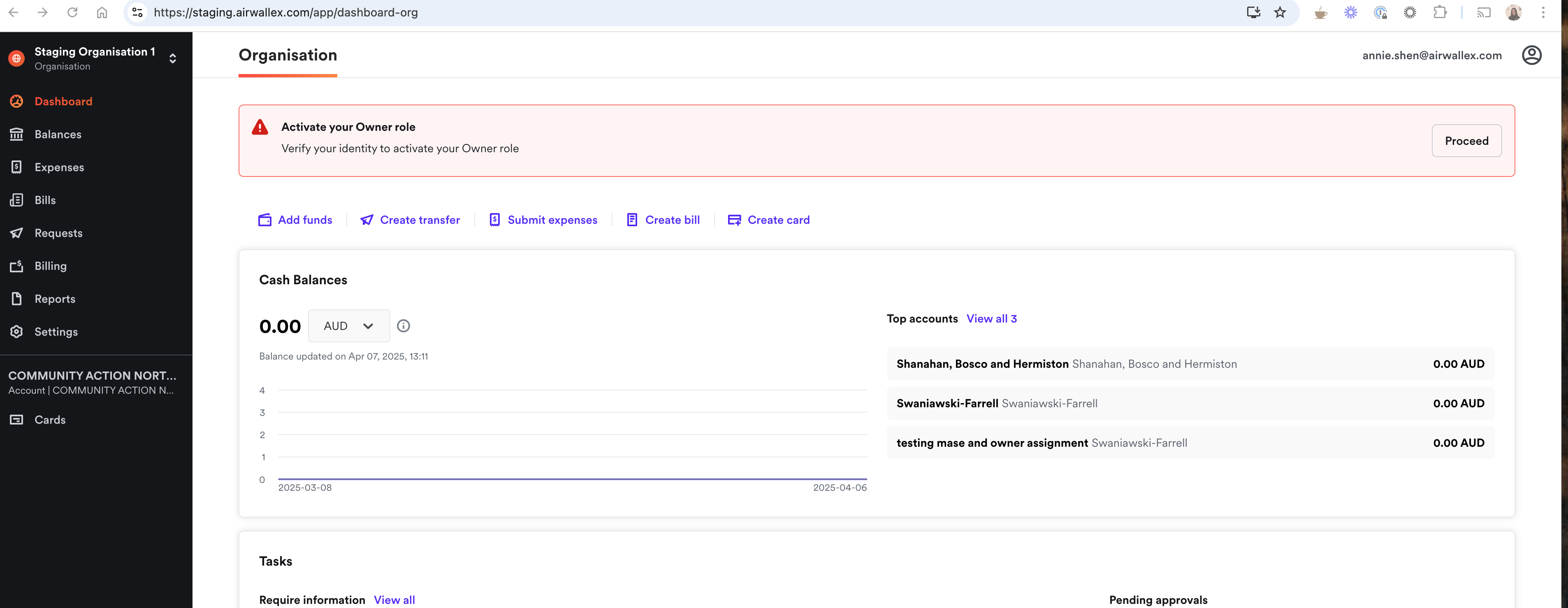Screen dimensions: 1568x608
Task: Open the browser extensions puzzle icon
Action: coord(1440,12)
